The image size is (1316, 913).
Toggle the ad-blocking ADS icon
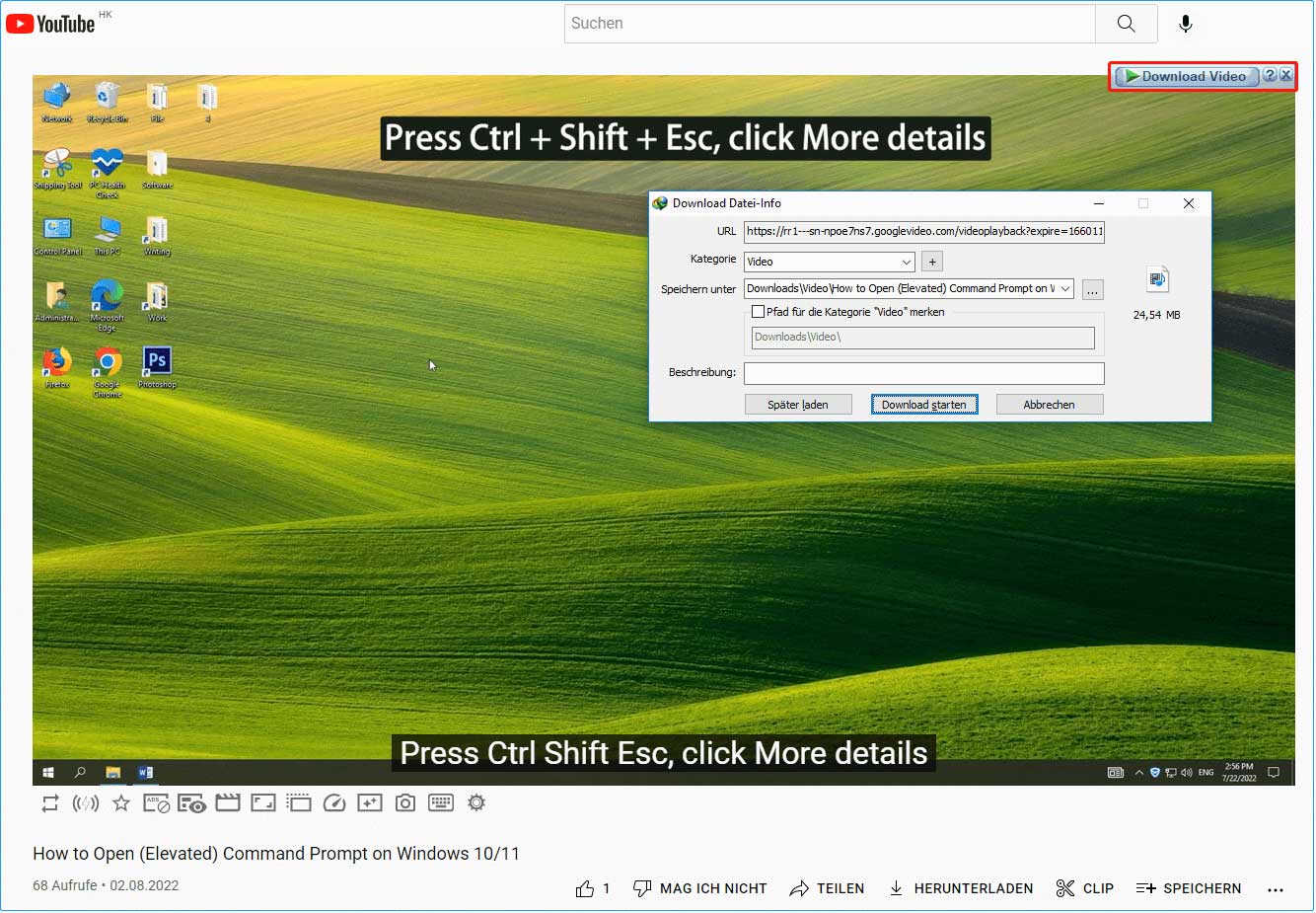click(157, 802)
